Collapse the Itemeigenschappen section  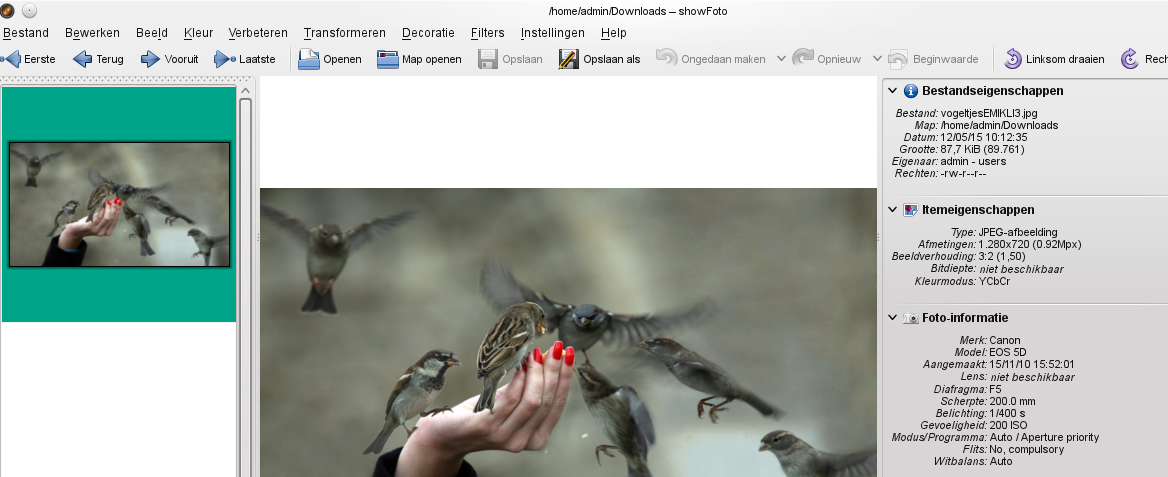click(x=893, y=210)
